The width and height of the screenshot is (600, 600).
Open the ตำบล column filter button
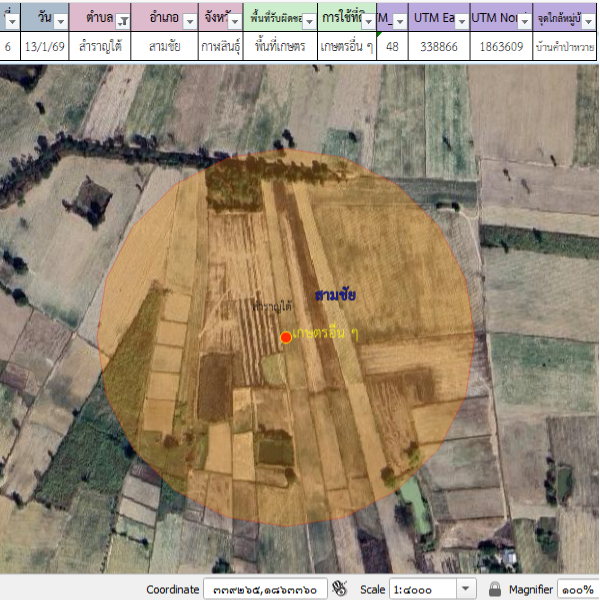(123, 21)
